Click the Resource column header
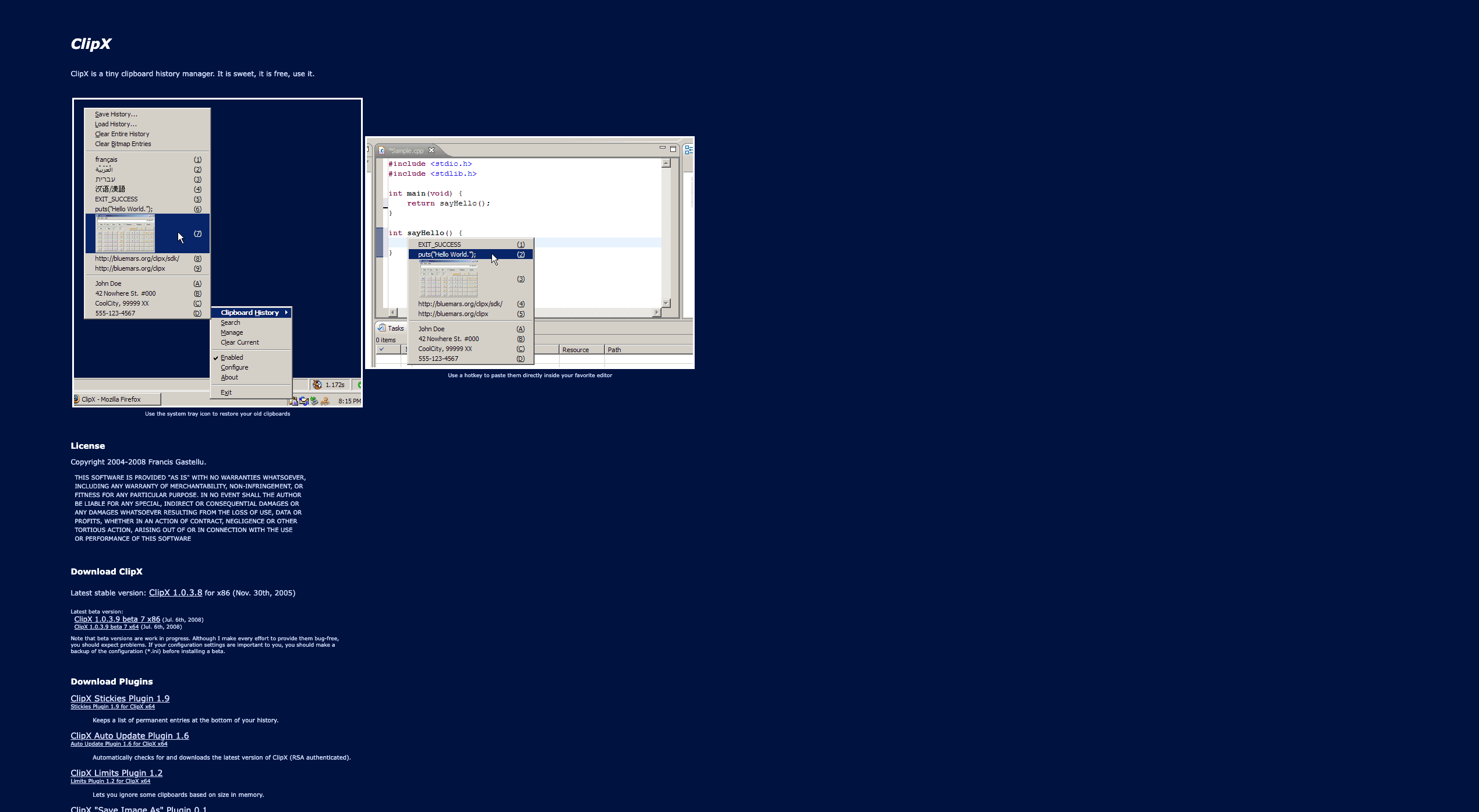 [x=582, y=350]
